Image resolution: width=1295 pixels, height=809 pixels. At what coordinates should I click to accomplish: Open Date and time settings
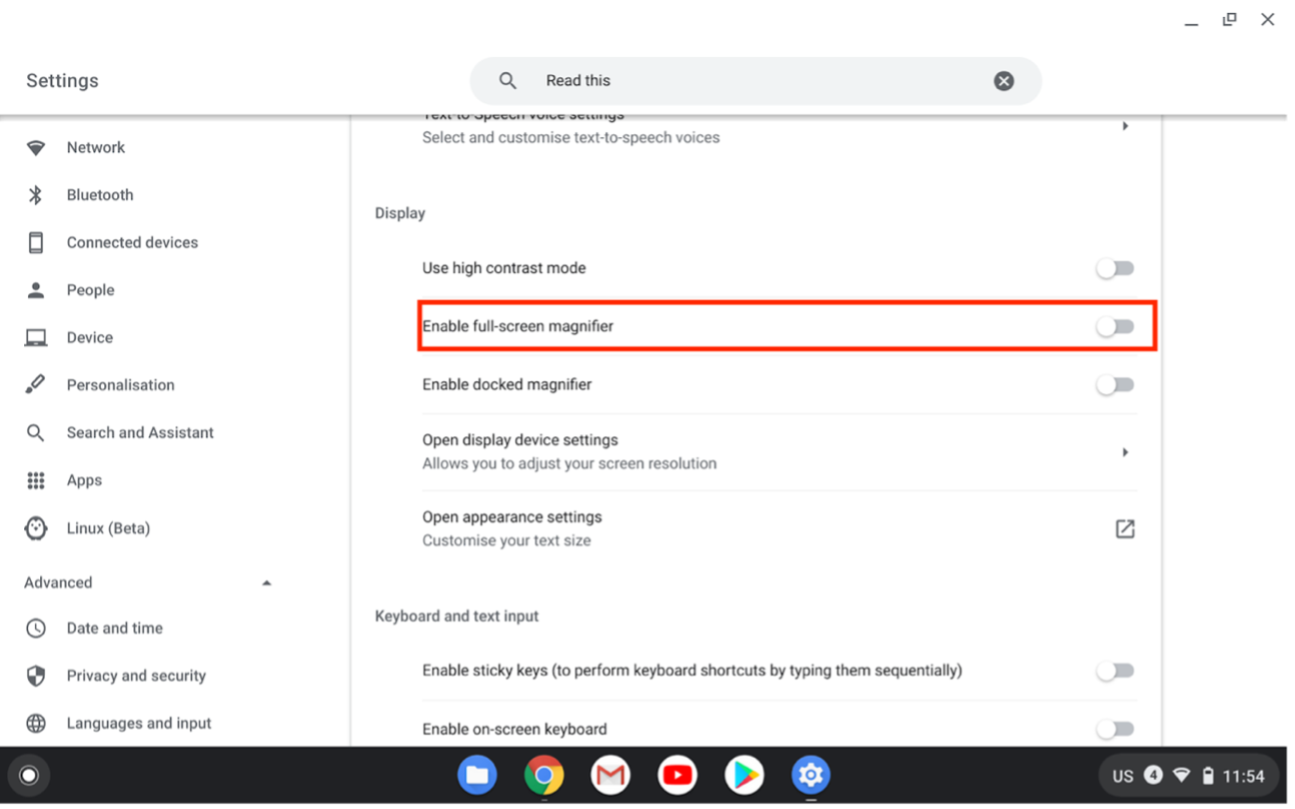pyautogui.click(x=114, y=628)
